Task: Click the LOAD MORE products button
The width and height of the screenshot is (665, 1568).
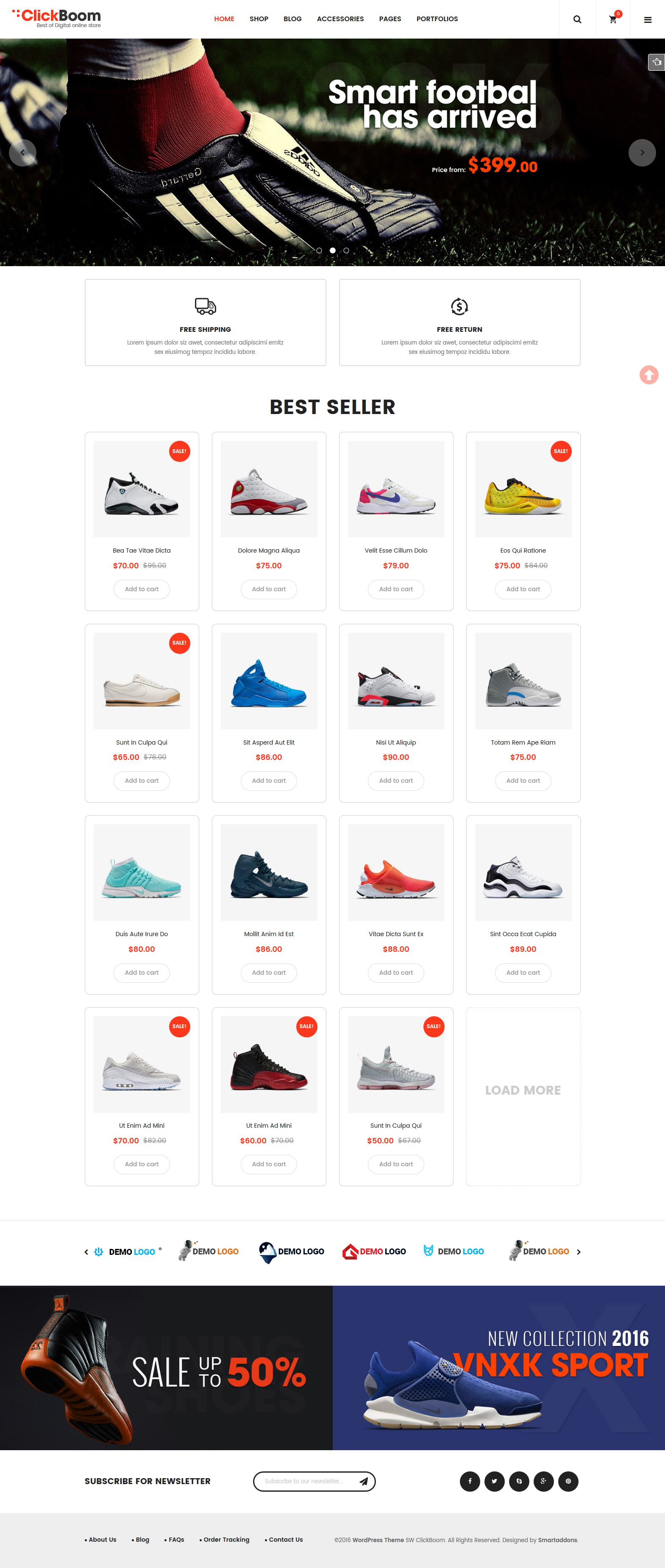Action: tap(523, 1090)
